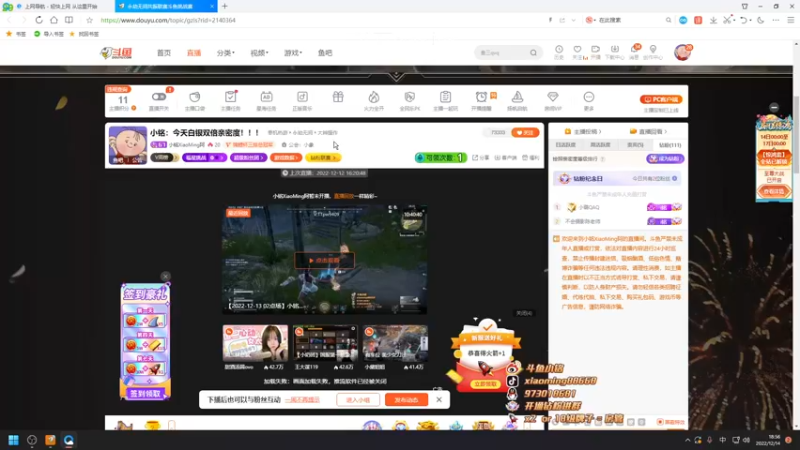Screen dimensions: 800x450
Task: Open the browser icon in taskbar
Action: point(68,440)
